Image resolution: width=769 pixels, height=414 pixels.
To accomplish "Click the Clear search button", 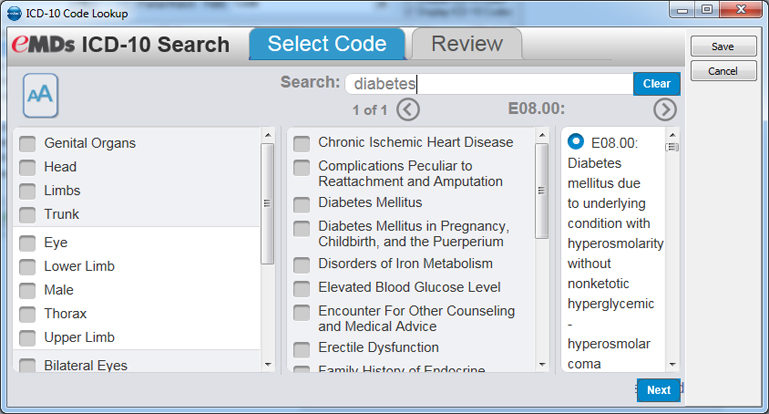I will tap(656, 84).
